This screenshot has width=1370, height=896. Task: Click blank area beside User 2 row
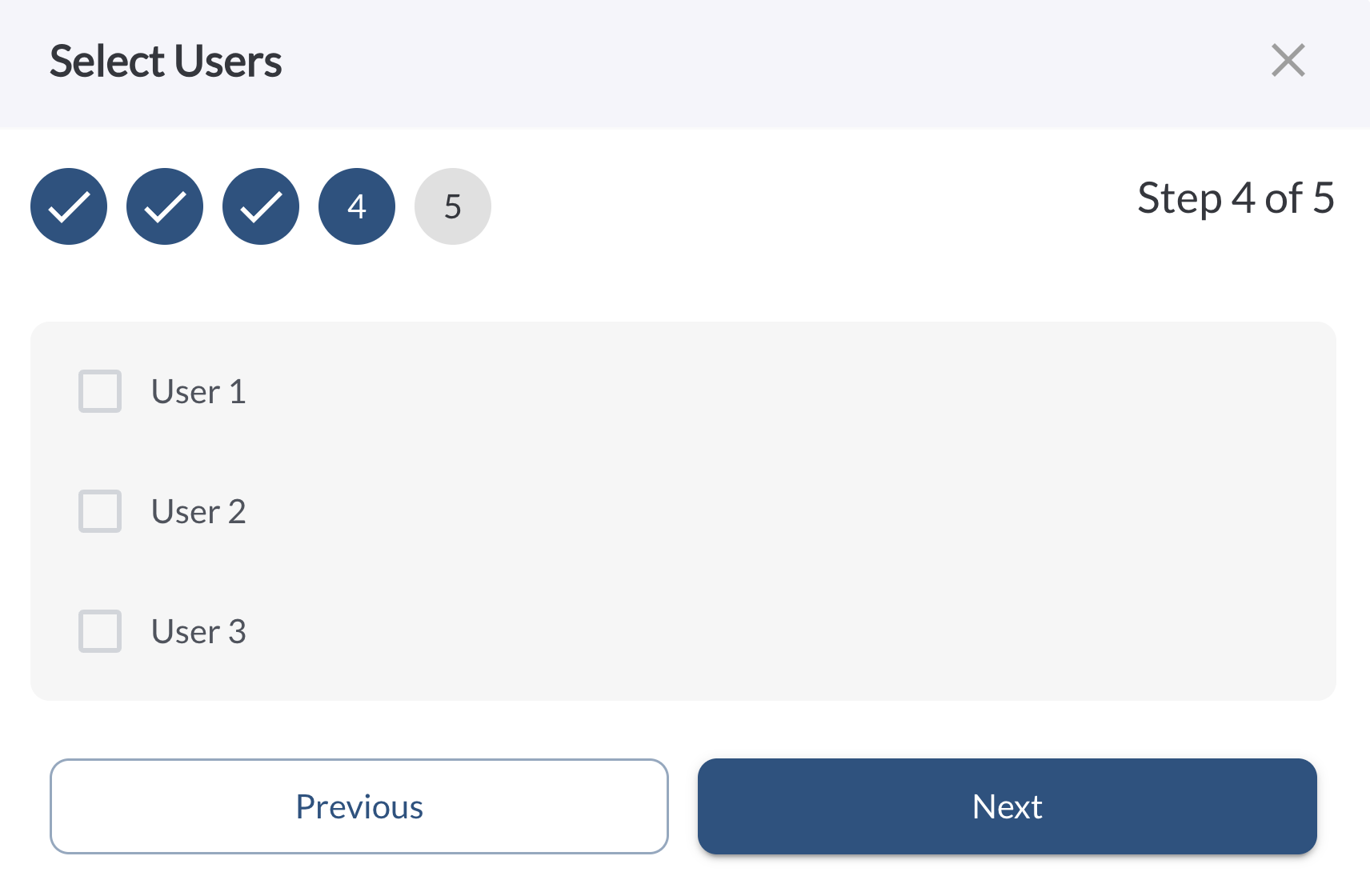720,512
